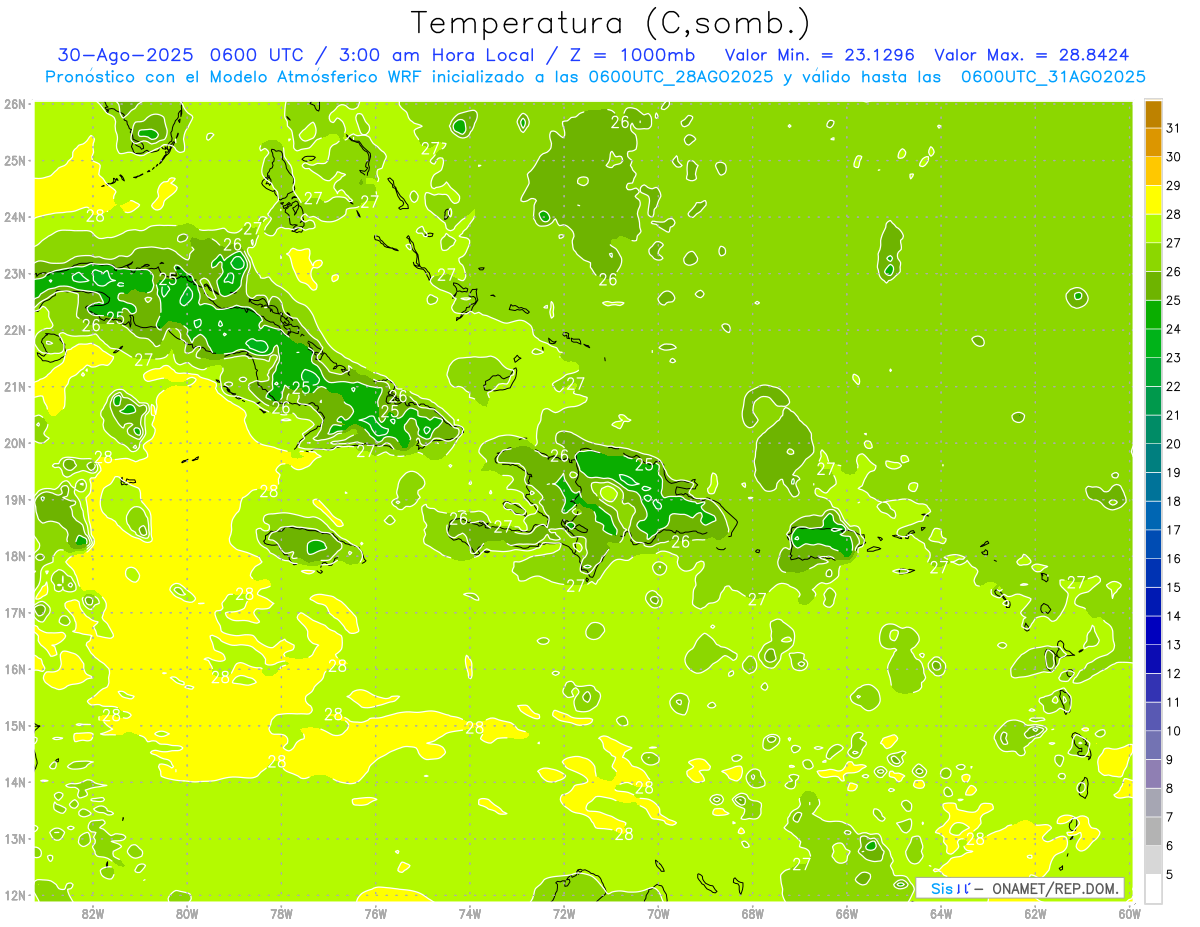Pick the orange legend swatch between 30 and 31
The height and width of the screenshot is (927, 1200).
pyautogui.click(x=1153, y=143)
